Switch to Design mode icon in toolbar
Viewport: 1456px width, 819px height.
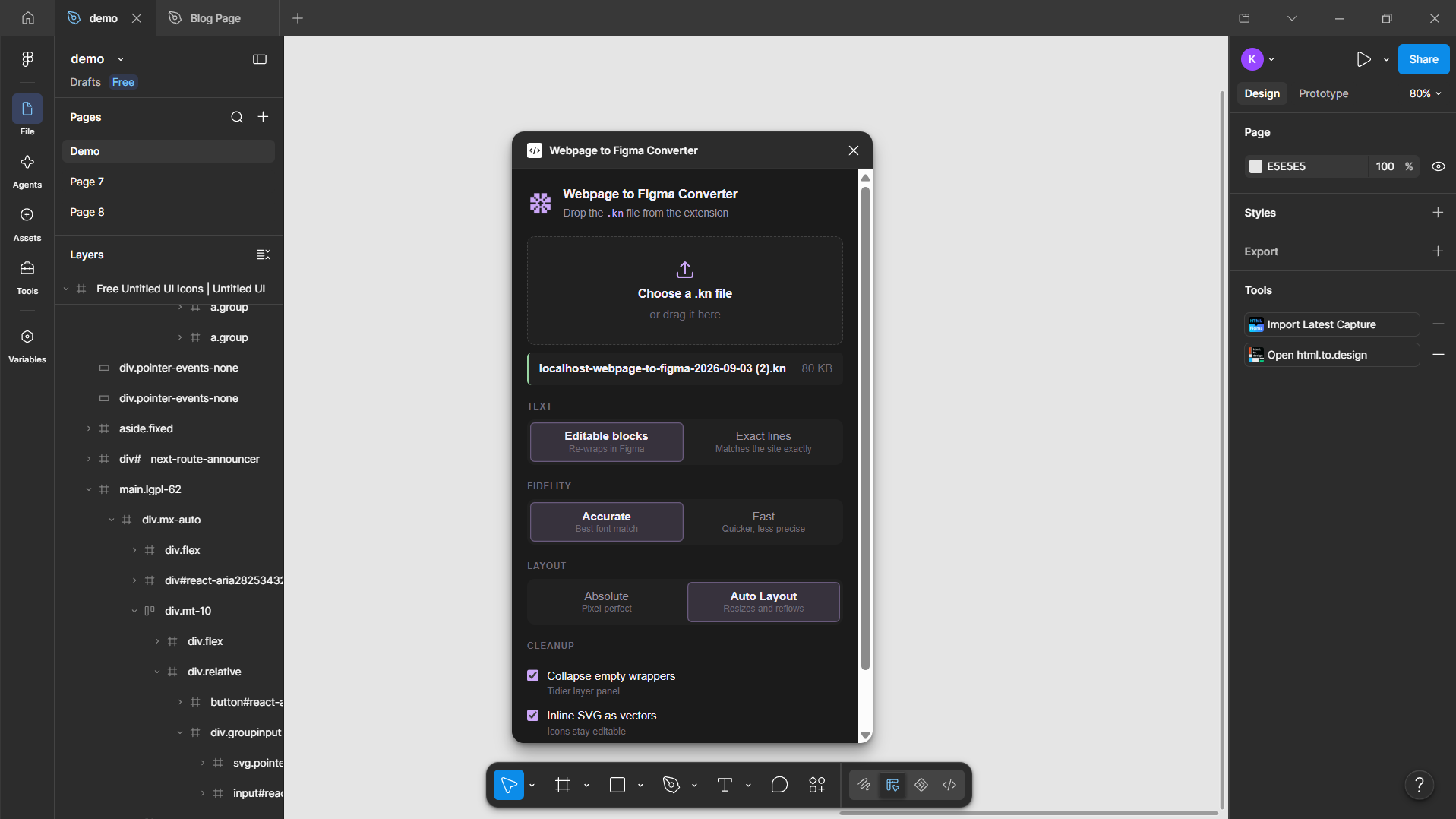[892, 785]
